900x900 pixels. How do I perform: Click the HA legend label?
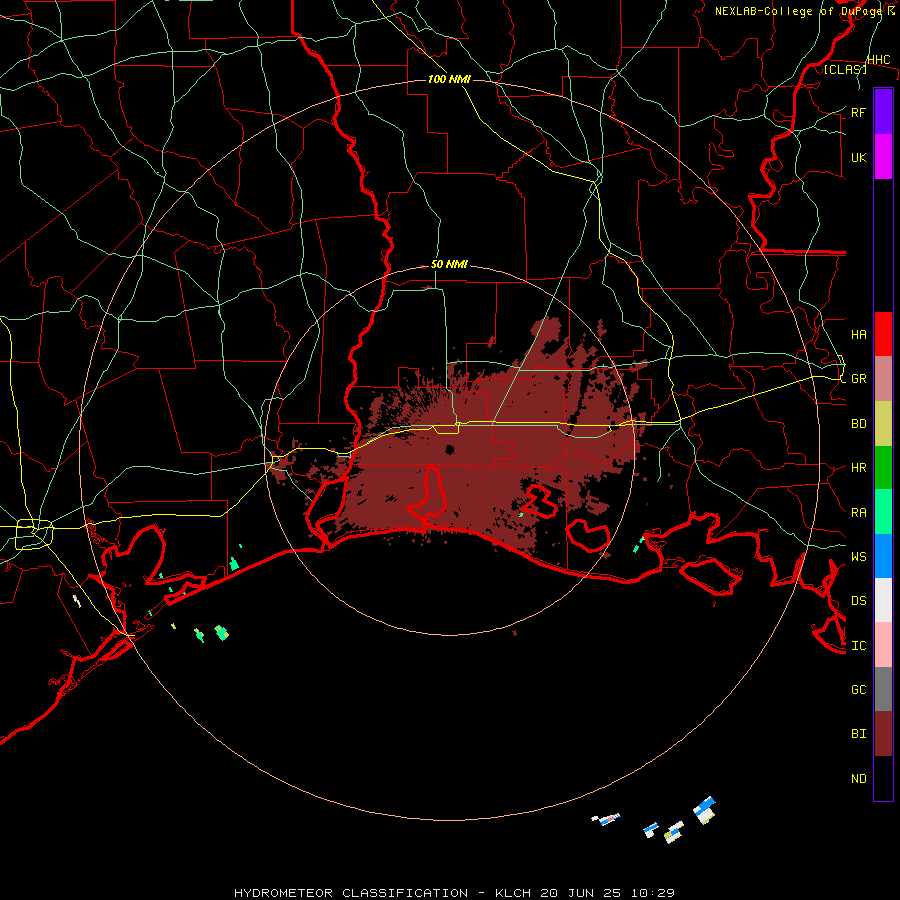[858, 335]
